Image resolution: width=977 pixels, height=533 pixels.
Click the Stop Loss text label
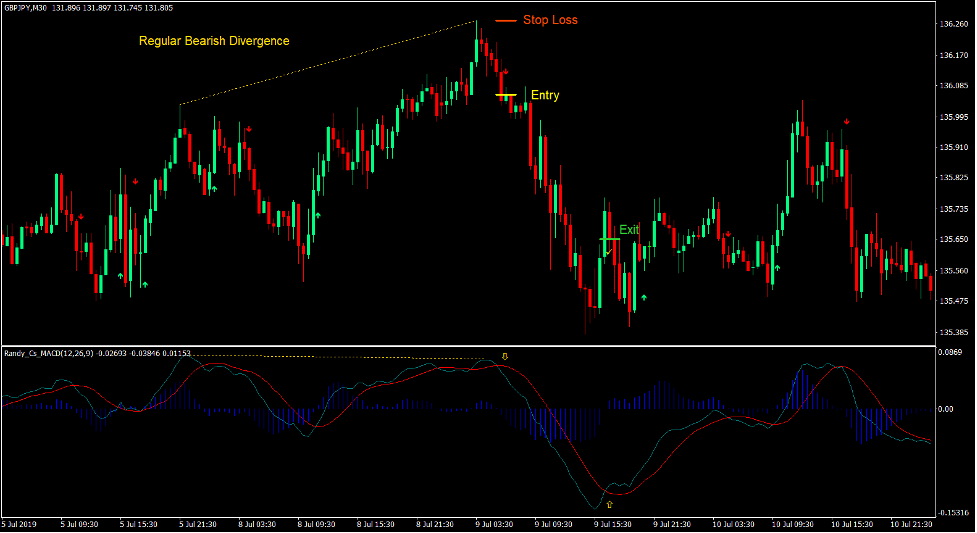pyautogui.click(x=550, y=20)
